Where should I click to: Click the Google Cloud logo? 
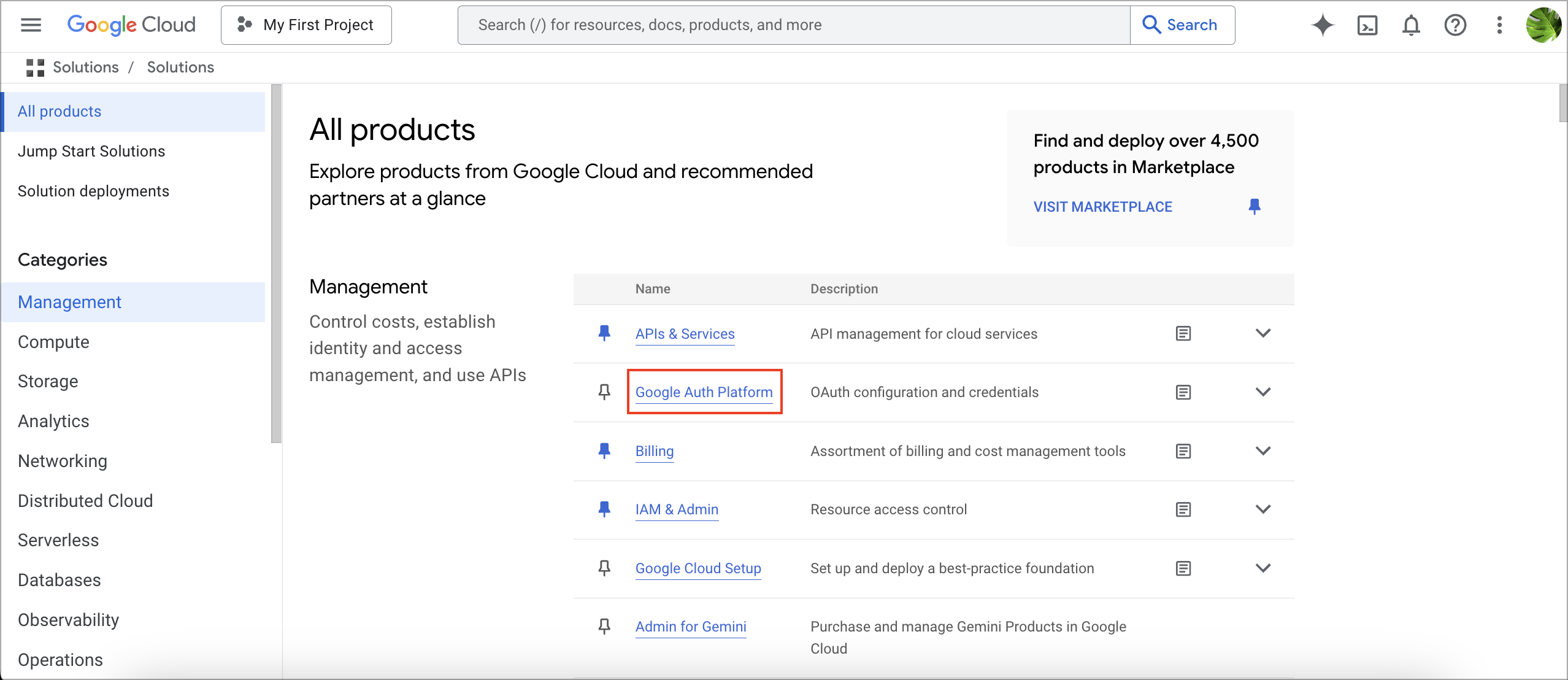[131, 25]
